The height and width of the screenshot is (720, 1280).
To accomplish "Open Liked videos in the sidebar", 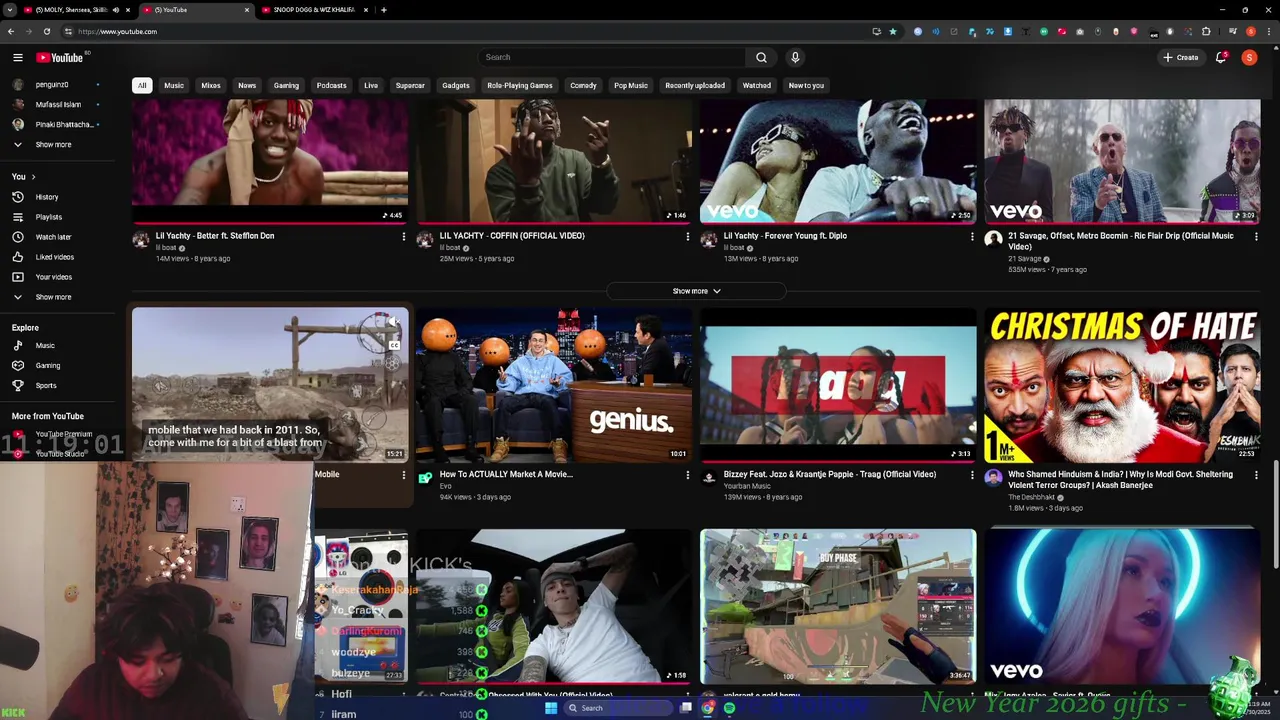I will 54,257.
